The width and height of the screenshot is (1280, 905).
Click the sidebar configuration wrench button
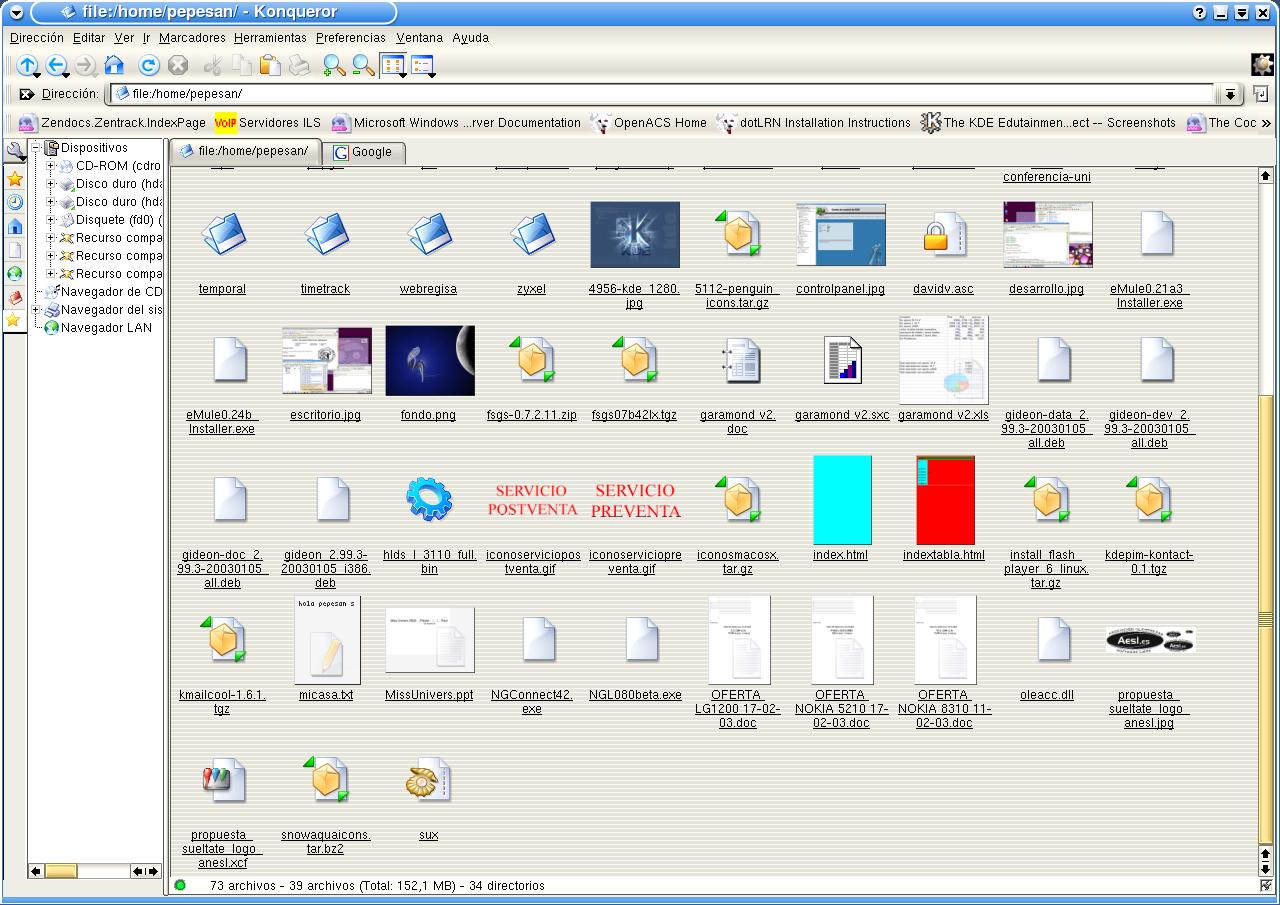[x=15, y=152]
